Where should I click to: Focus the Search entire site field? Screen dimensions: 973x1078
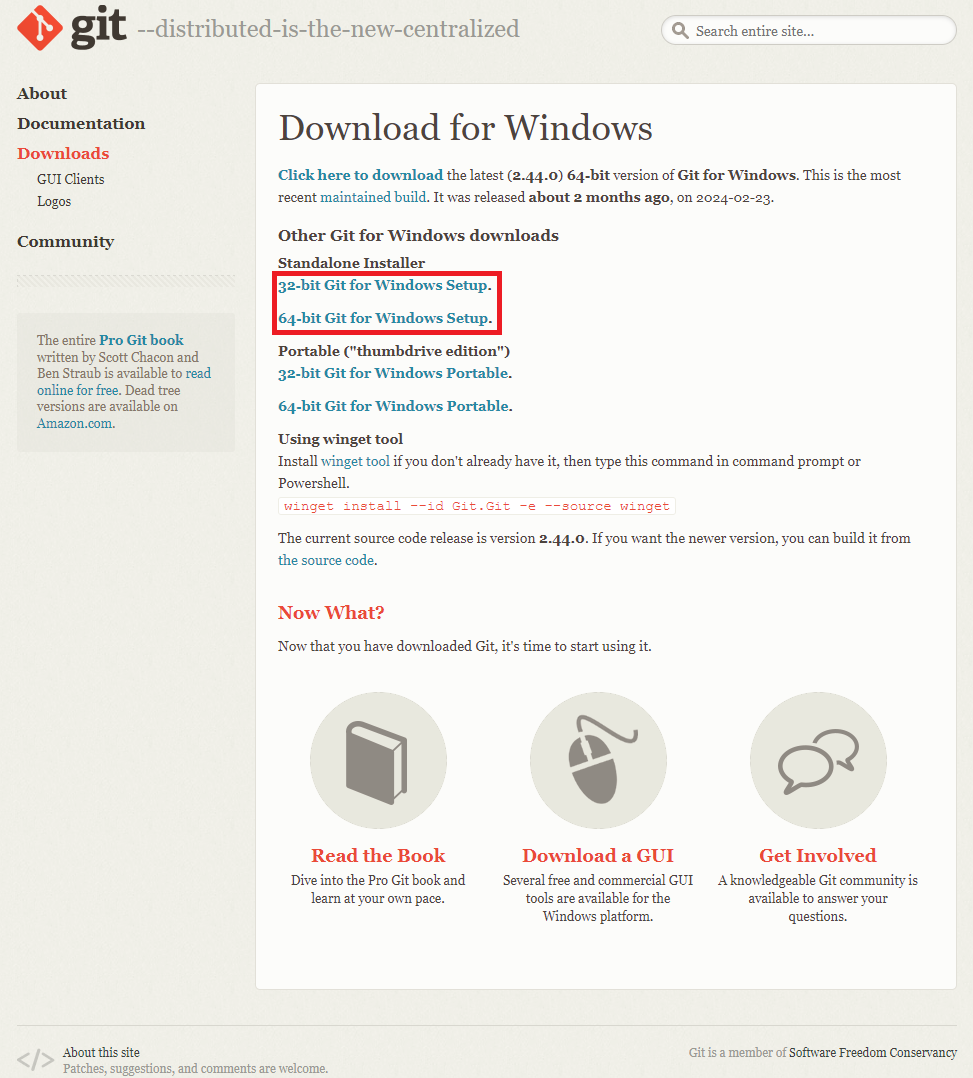[x=809, y=31]
